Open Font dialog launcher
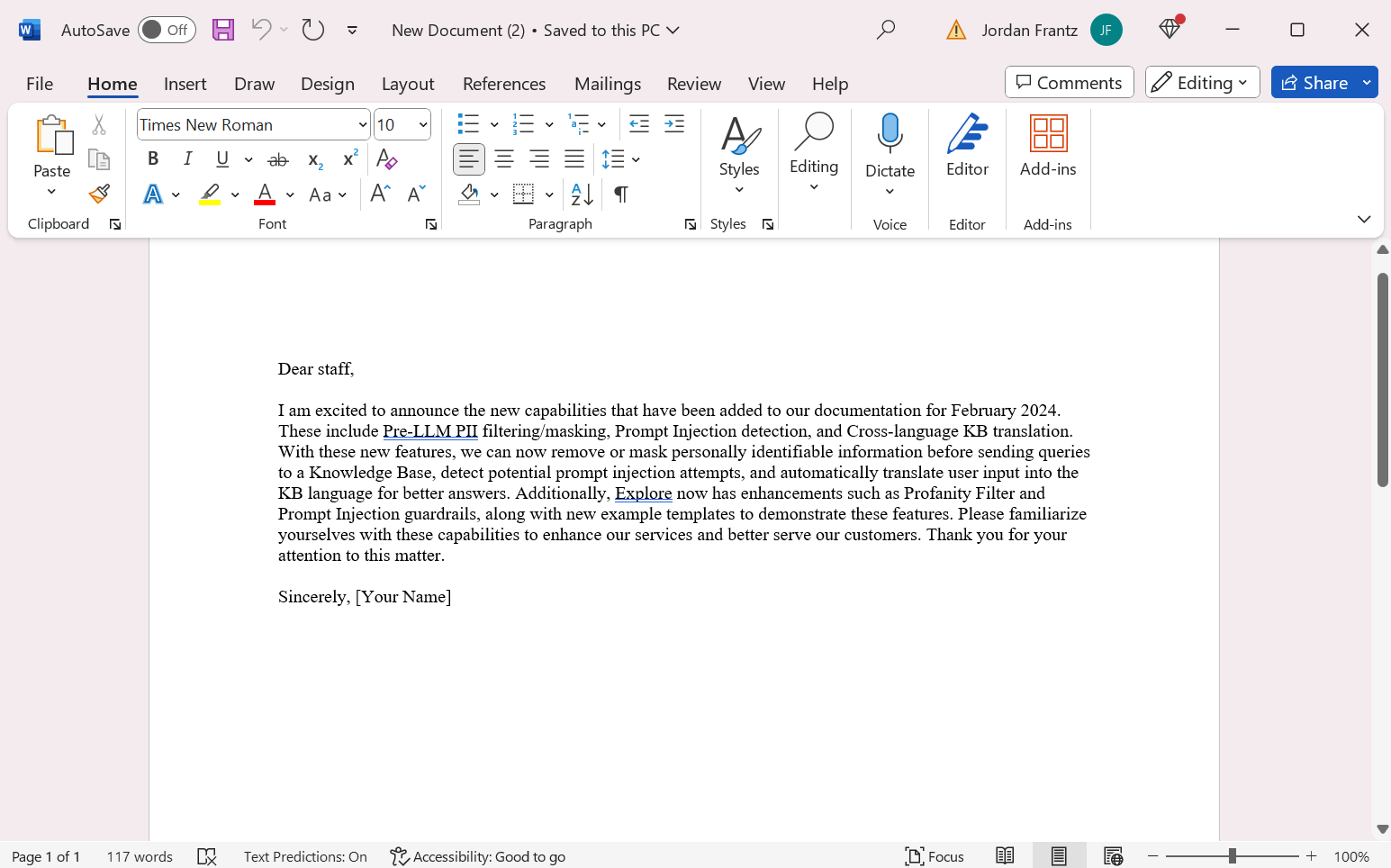 431,224
